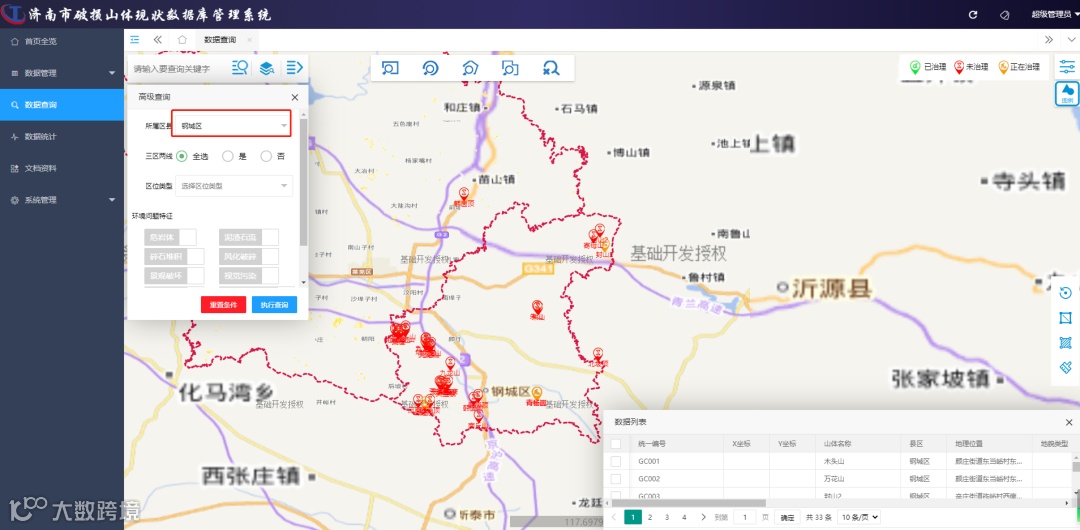
Task: Toggle the 泥渣石流 switch
Action: click(249, 237)
